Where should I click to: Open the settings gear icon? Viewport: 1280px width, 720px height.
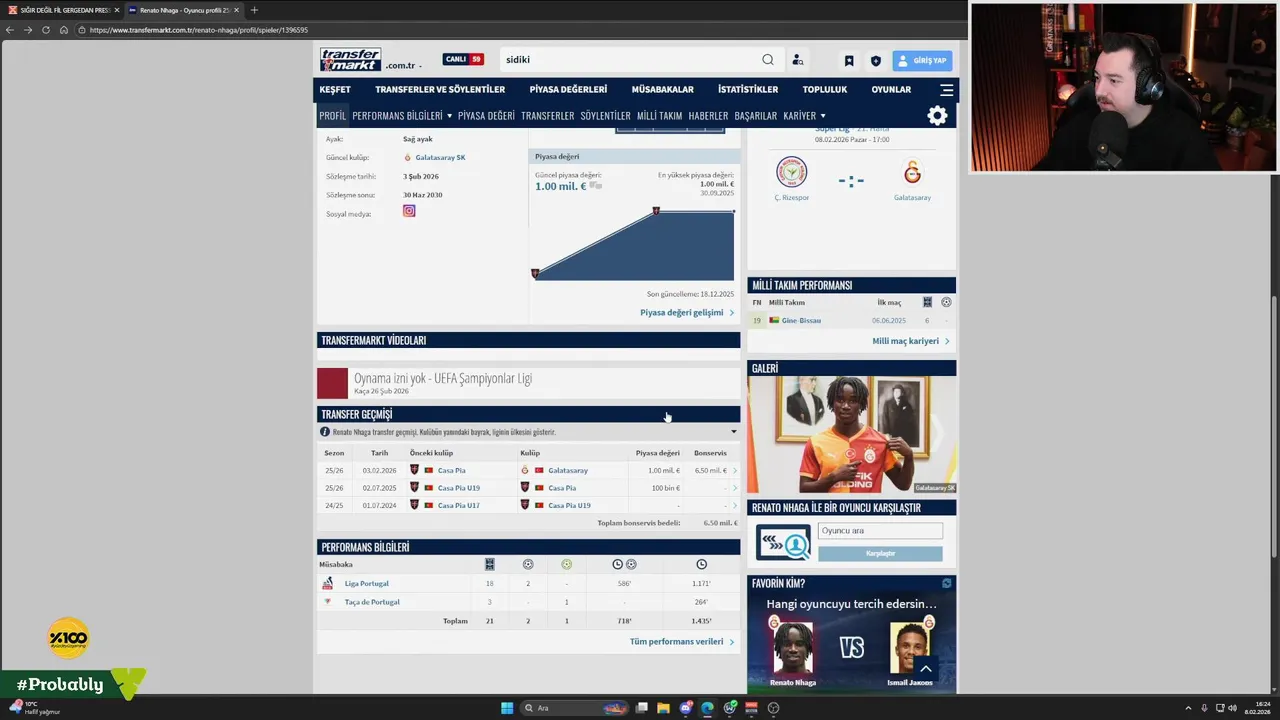(x=937, y=116)
